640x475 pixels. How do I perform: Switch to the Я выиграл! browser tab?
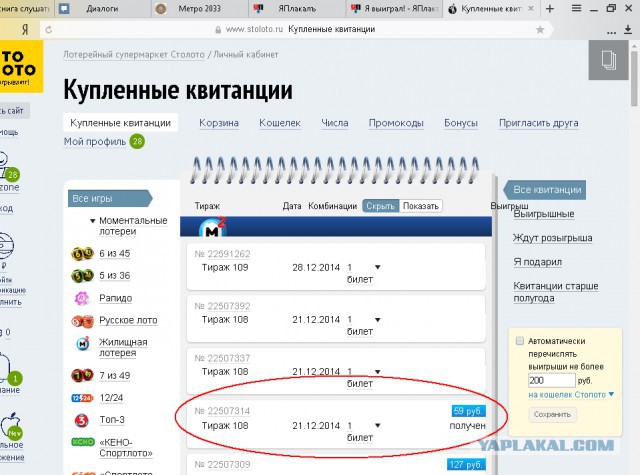point(394,9)
